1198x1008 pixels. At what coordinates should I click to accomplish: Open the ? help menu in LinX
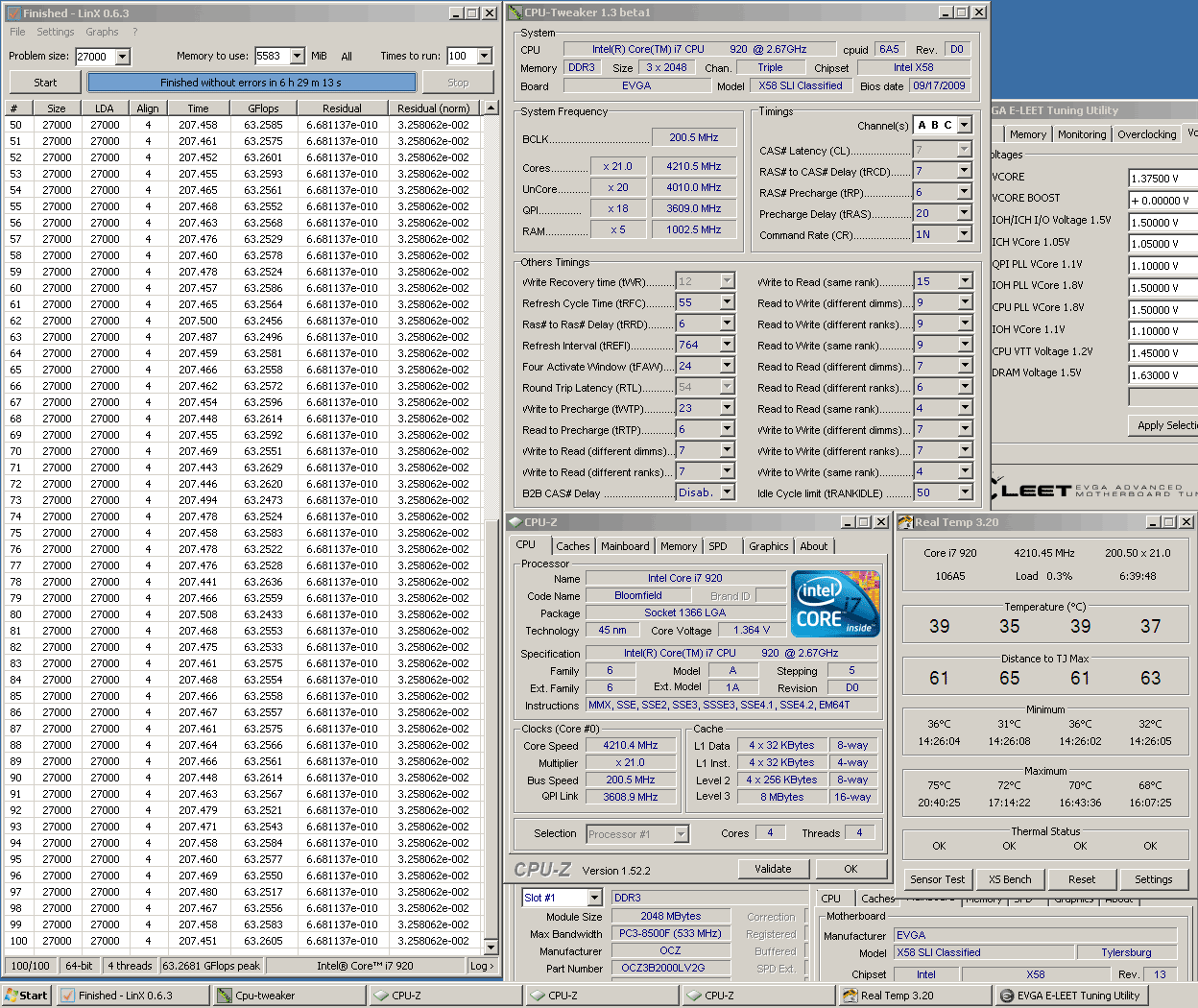[x=134, y=32]
